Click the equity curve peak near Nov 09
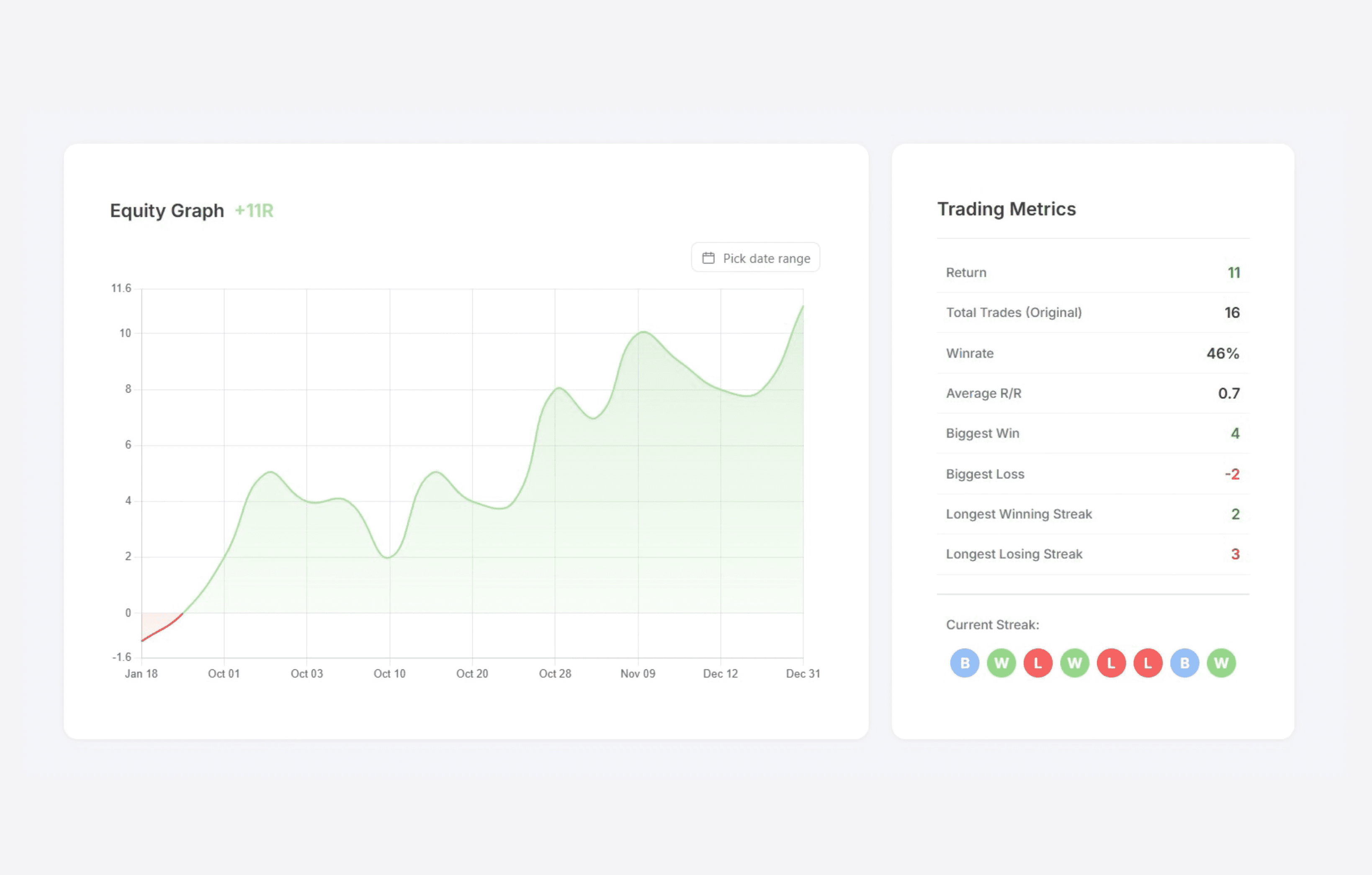Screen dimensions: 1372x875 click(643, 333)
